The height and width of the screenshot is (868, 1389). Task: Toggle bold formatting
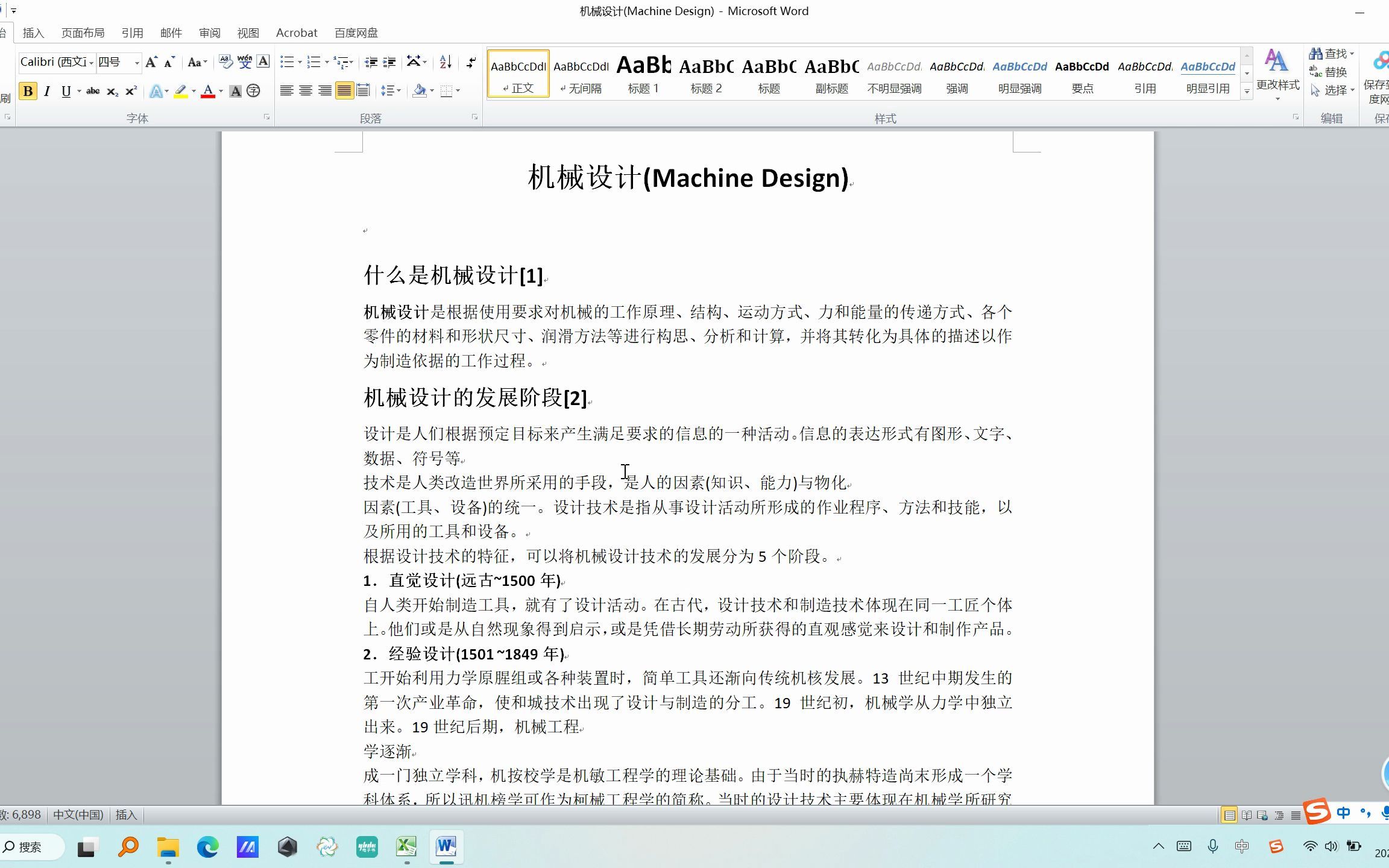point(28,91)
